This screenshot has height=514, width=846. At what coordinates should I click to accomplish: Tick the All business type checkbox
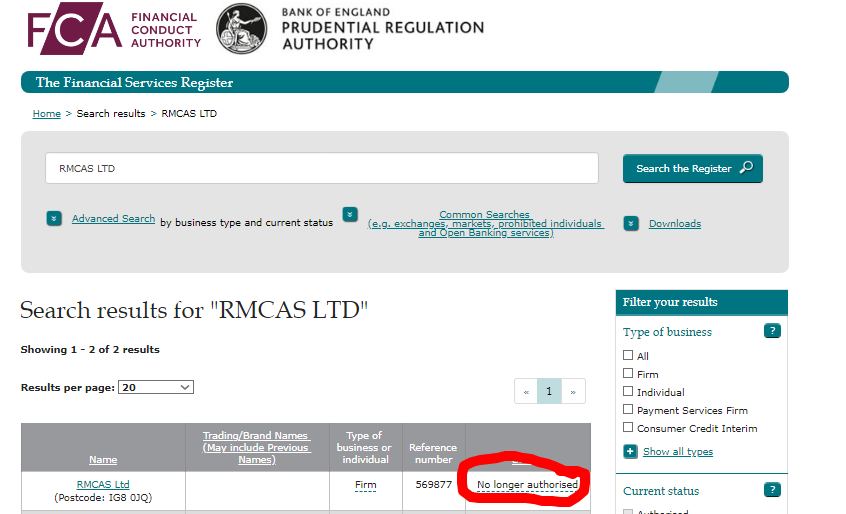tap(628, 355)
